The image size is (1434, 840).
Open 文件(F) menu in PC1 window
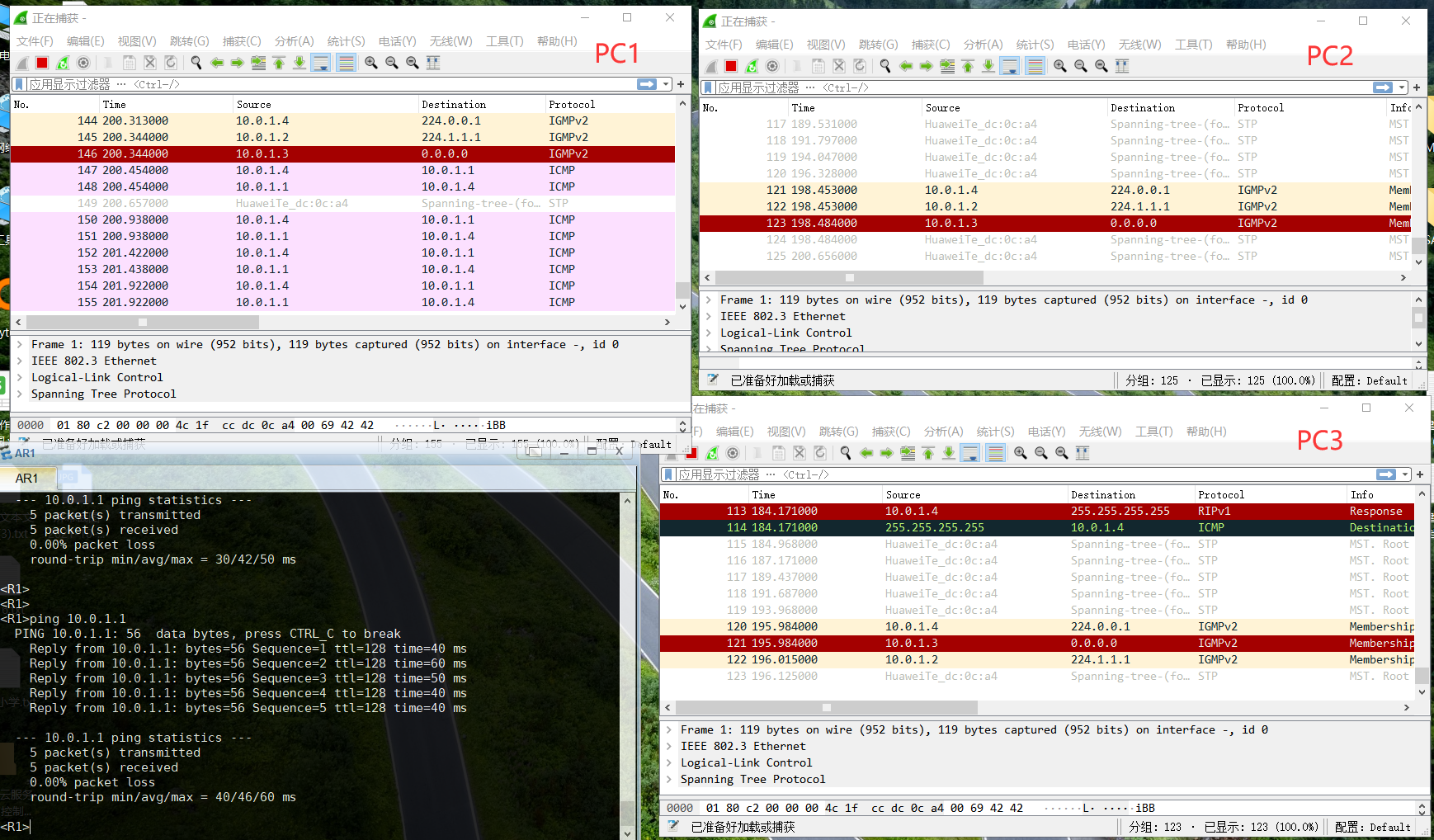tap(35, 41)
